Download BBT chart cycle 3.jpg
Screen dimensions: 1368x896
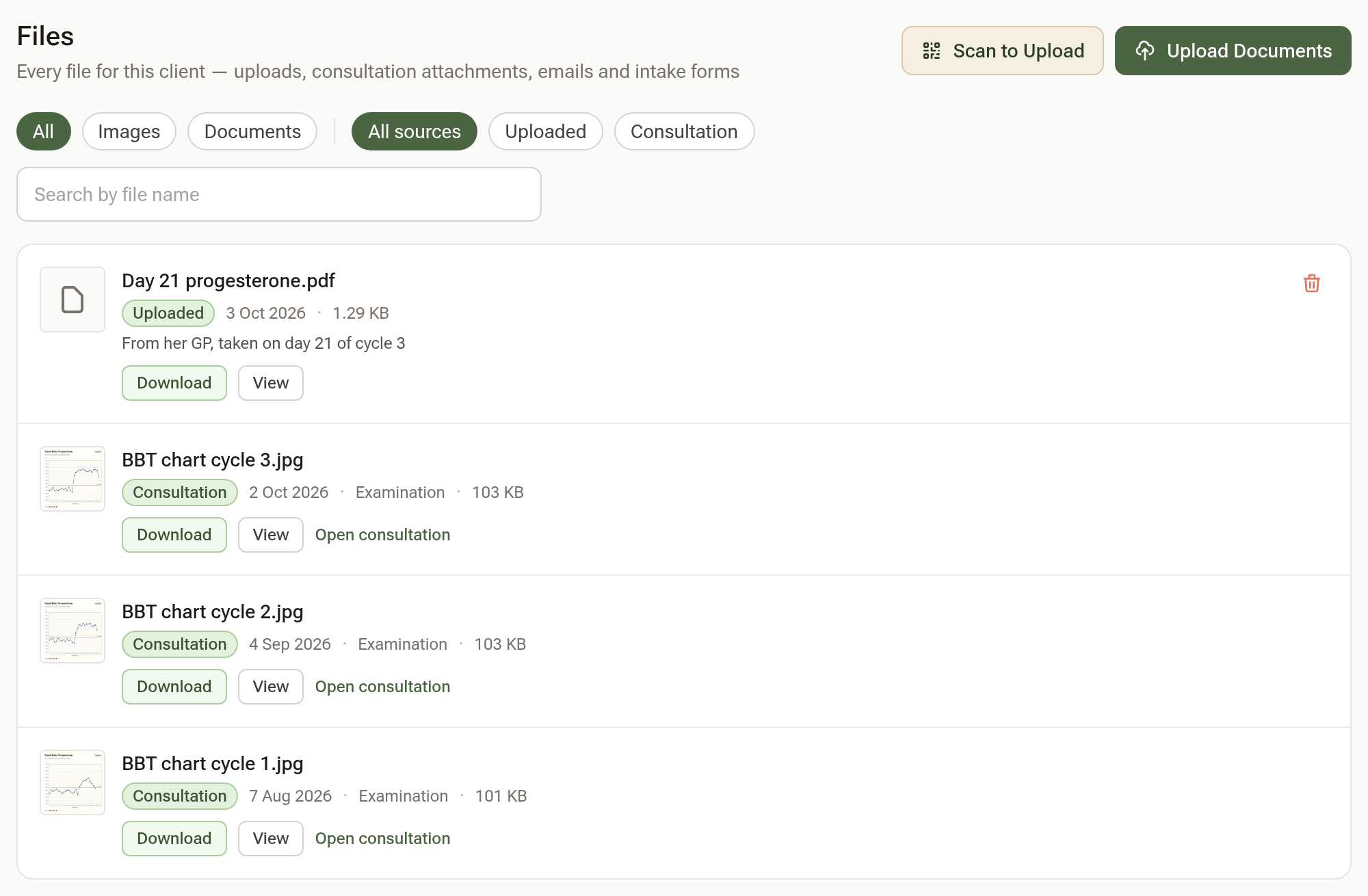click(174, 535)
